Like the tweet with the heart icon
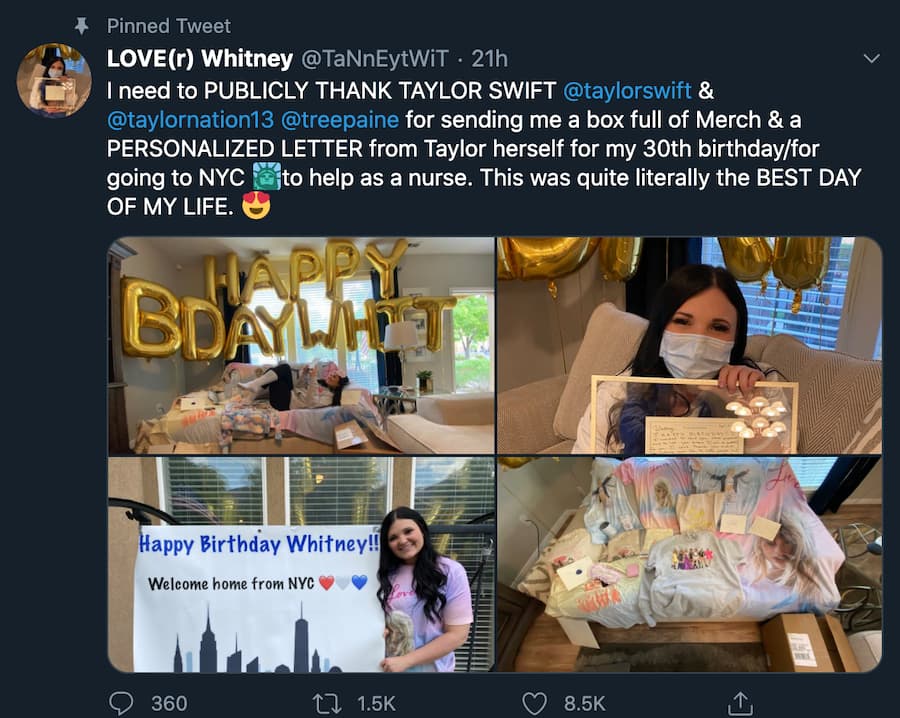 tap(536, 703)
